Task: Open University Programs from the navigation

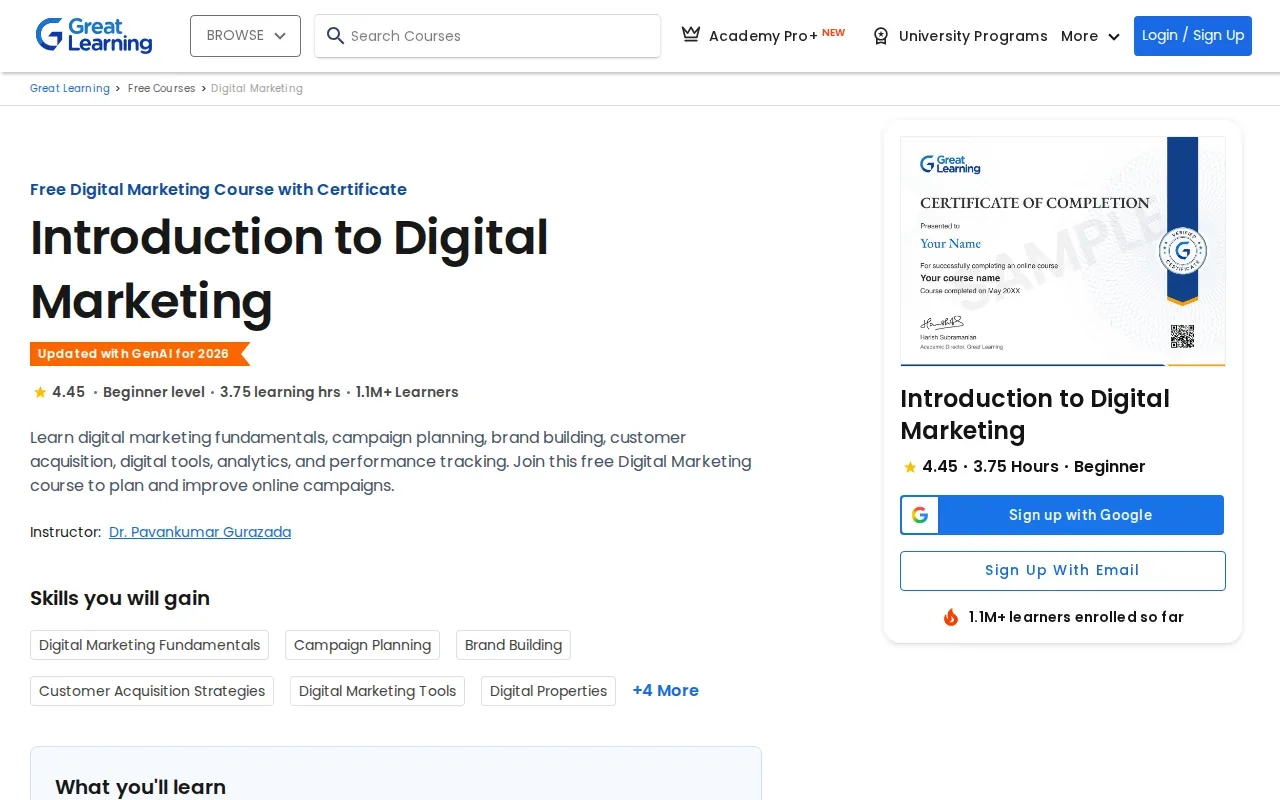Action: pyautogui.click(x=960, y=36)
